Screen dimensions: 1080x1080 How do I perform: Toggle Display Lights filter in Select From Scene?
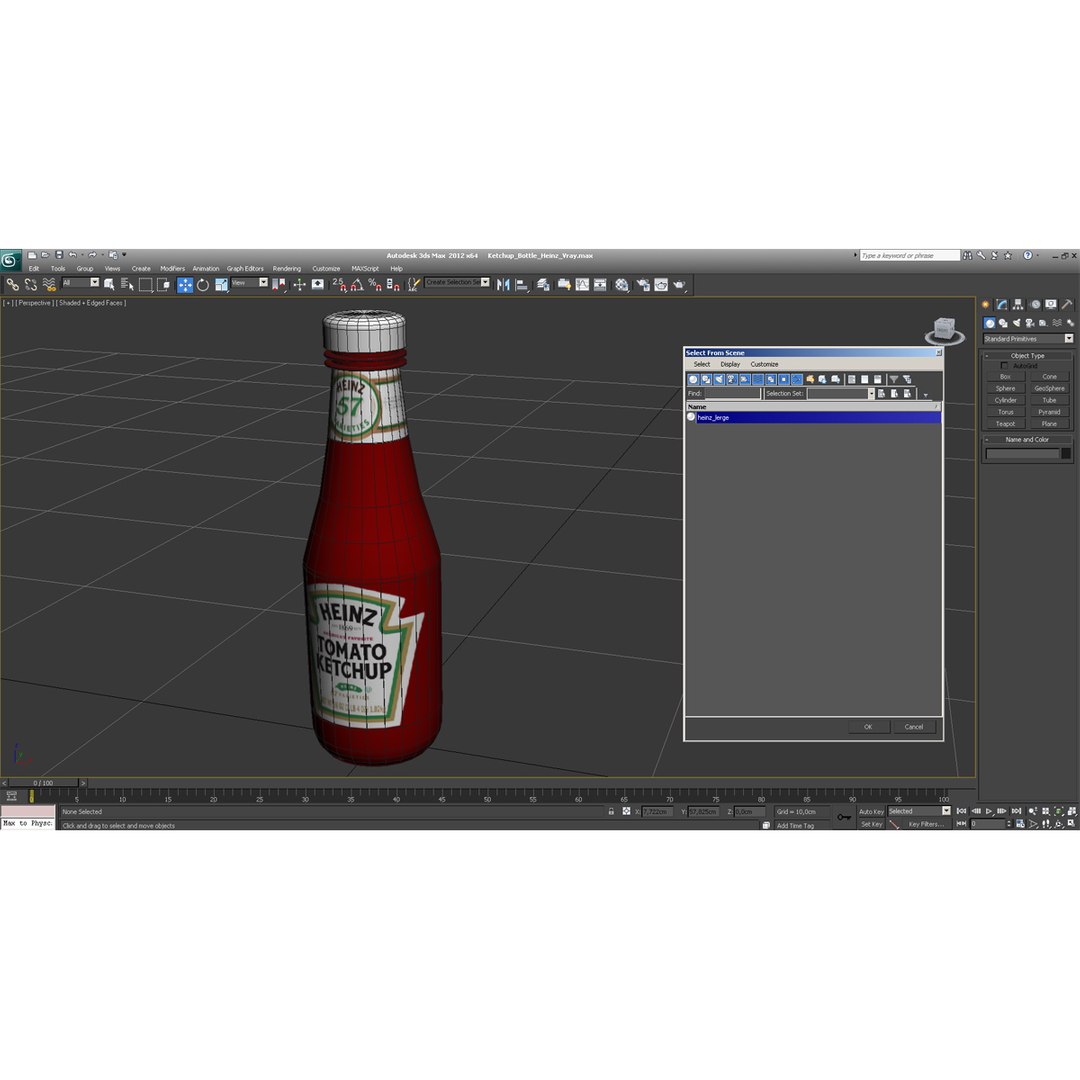coord(719,380)
